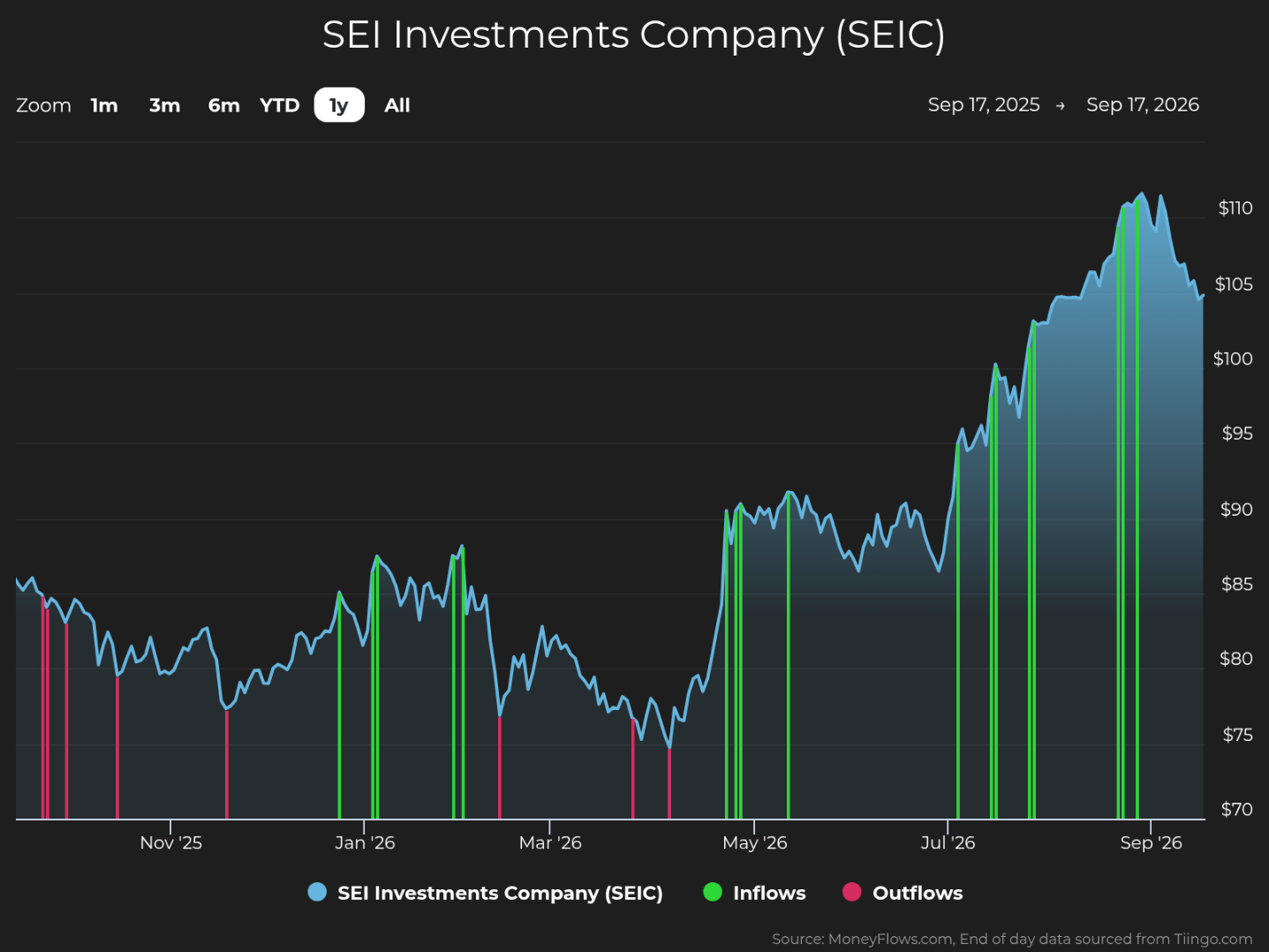The width and height of the screenshot is (1269, 952).
Task: Show All time range
Action: pos(397,105)
